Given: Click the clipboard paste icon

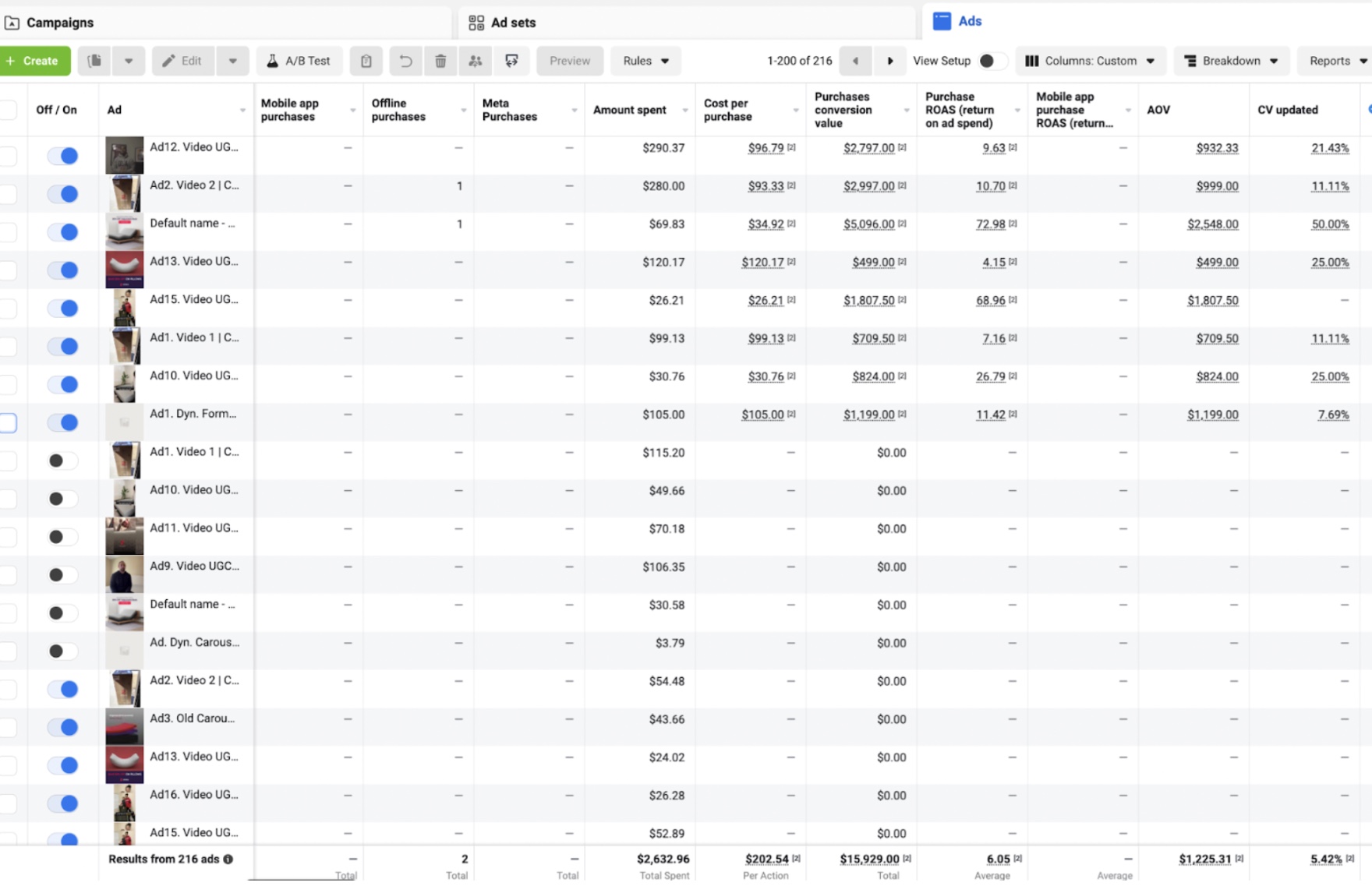Looking at the screenshot, I should (x=366, y=61).
